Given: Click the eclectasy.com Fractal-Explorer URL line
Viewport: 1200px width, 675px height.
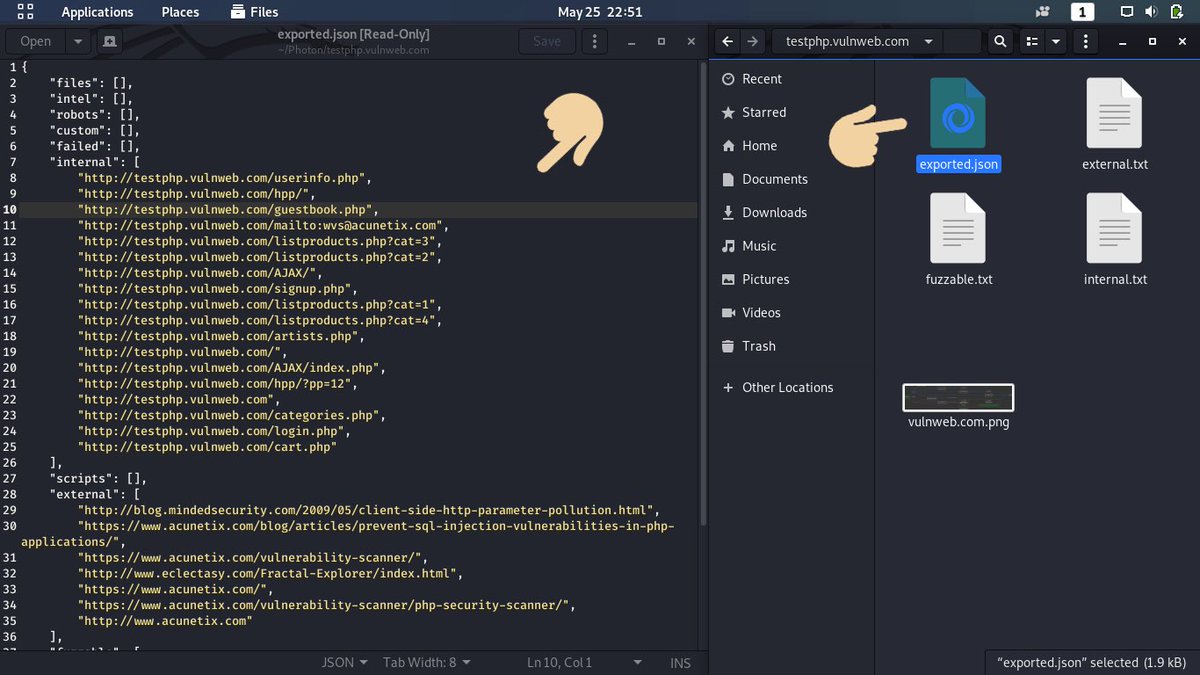Looking at the screenshot, I should 269,574.
